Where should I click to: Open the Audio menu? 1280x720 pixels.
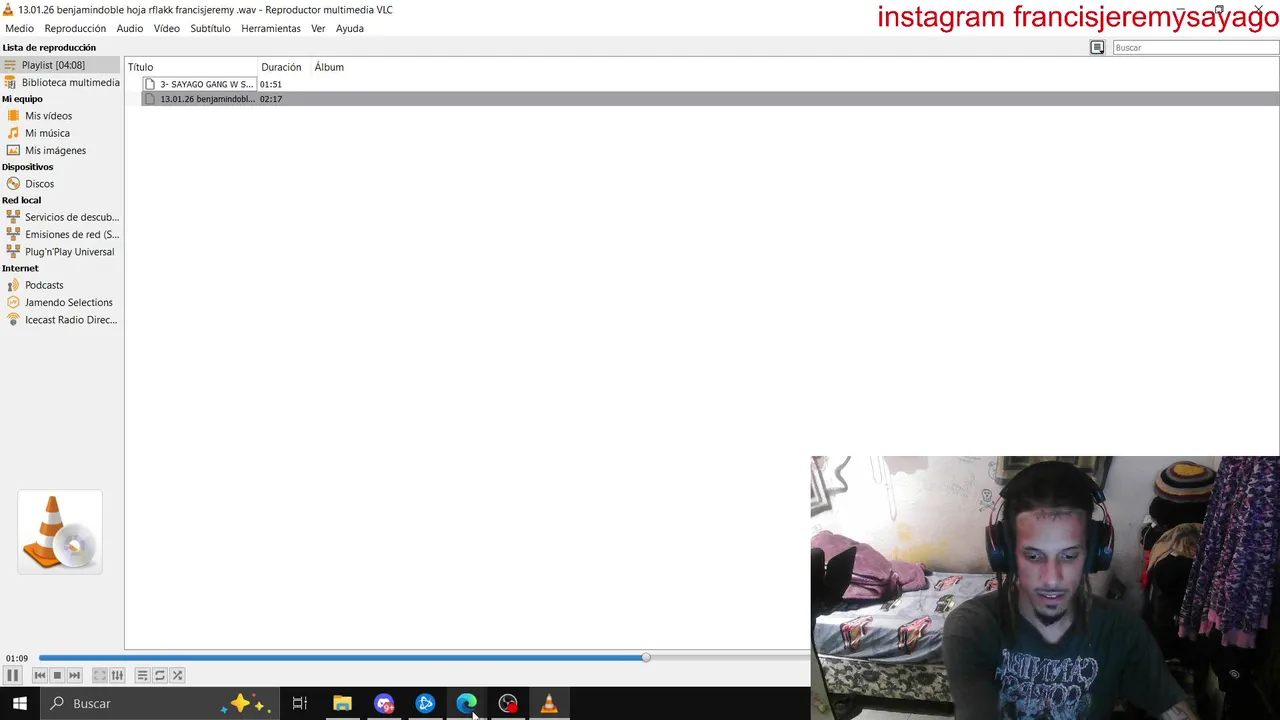[x=130, y=28]
